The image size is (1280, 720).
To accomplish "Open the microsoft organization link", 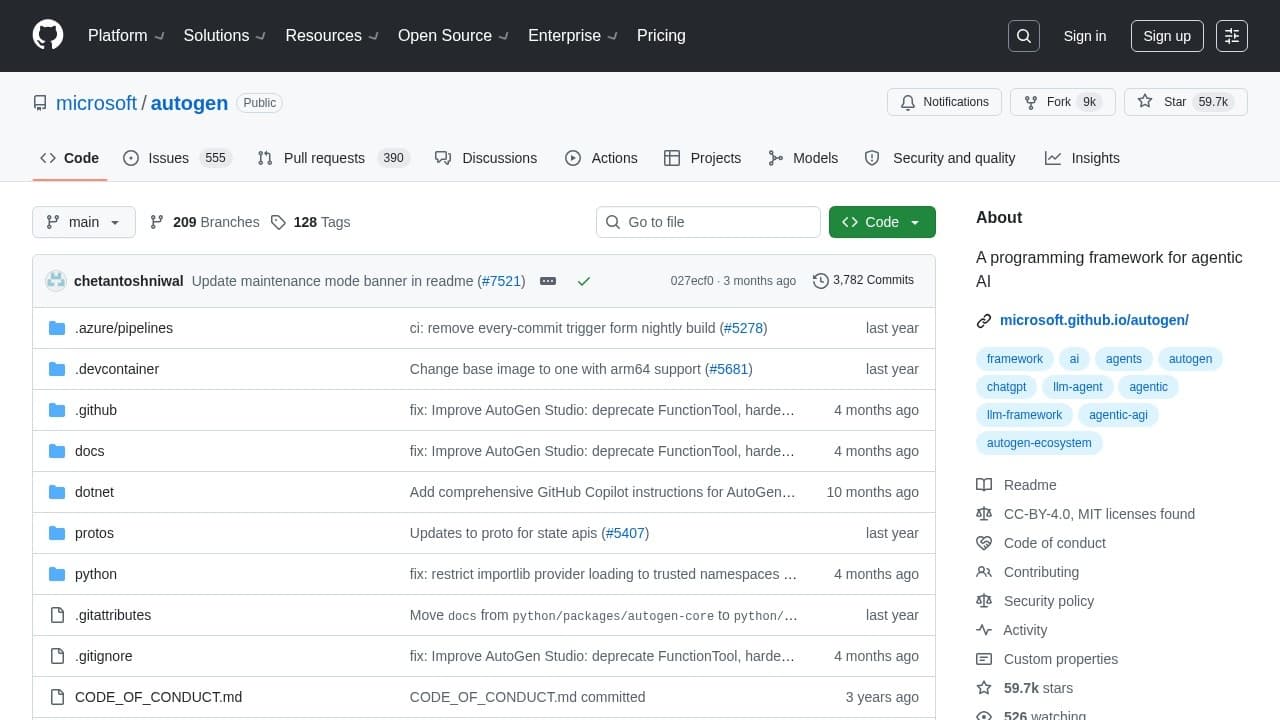I will click(96, 103).
